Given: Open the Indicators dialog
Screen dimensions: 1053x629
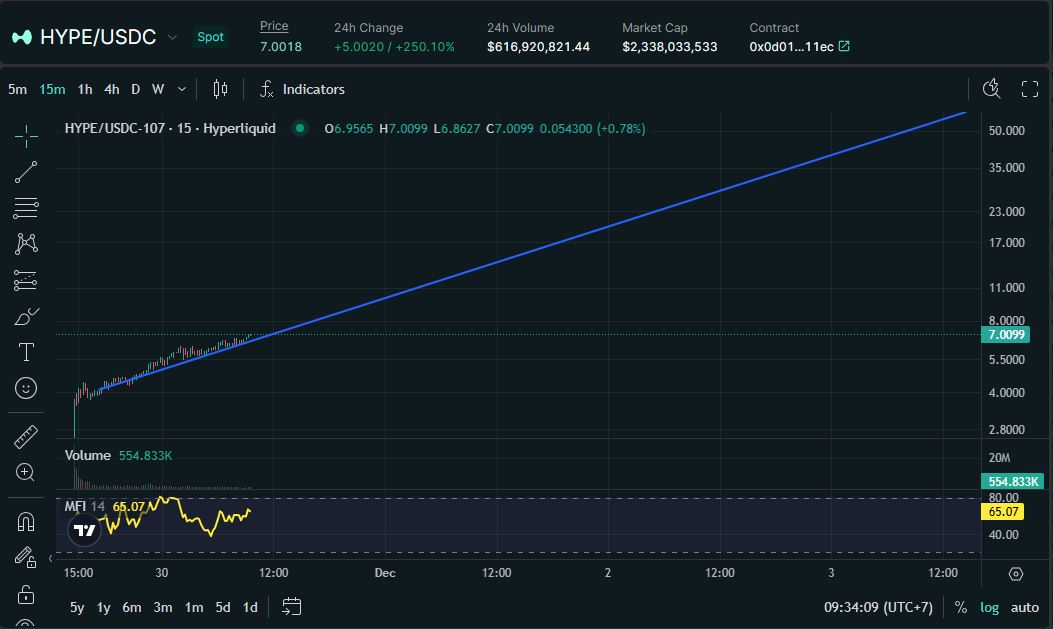Looking at the screenshot, I should tap(303, 89).
